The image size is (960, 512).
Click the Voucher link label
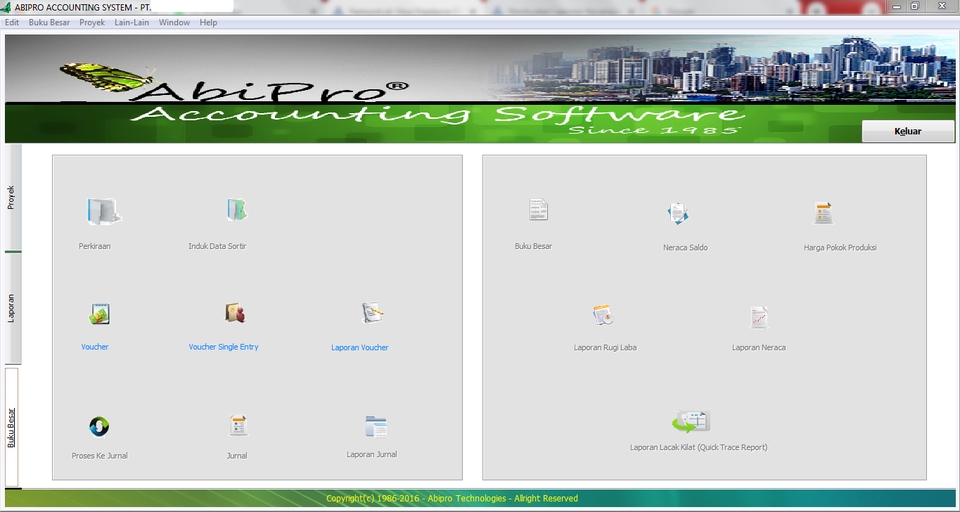(95, 347)
